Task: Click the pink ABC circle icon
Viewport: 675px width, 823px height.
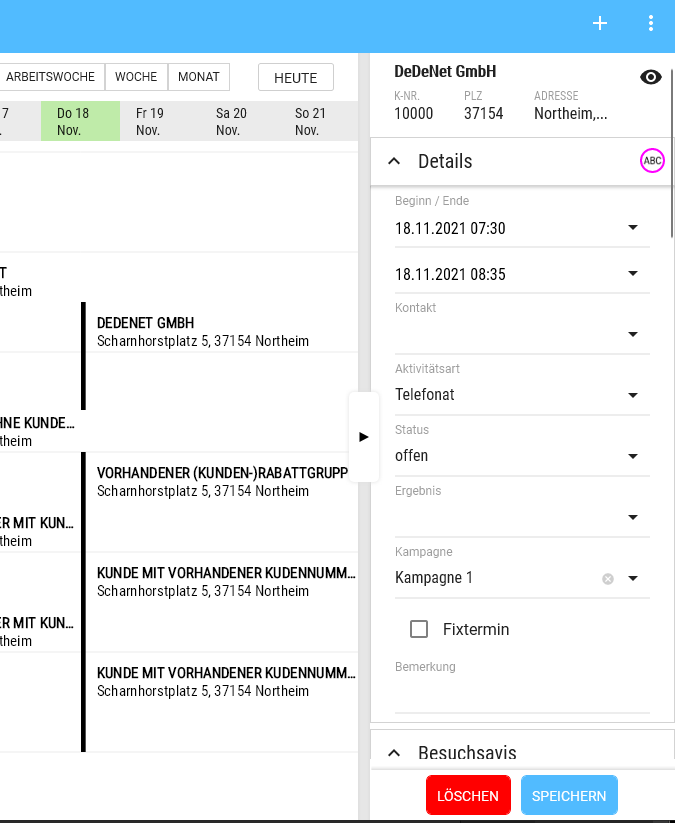Action: tap(652, 161)
